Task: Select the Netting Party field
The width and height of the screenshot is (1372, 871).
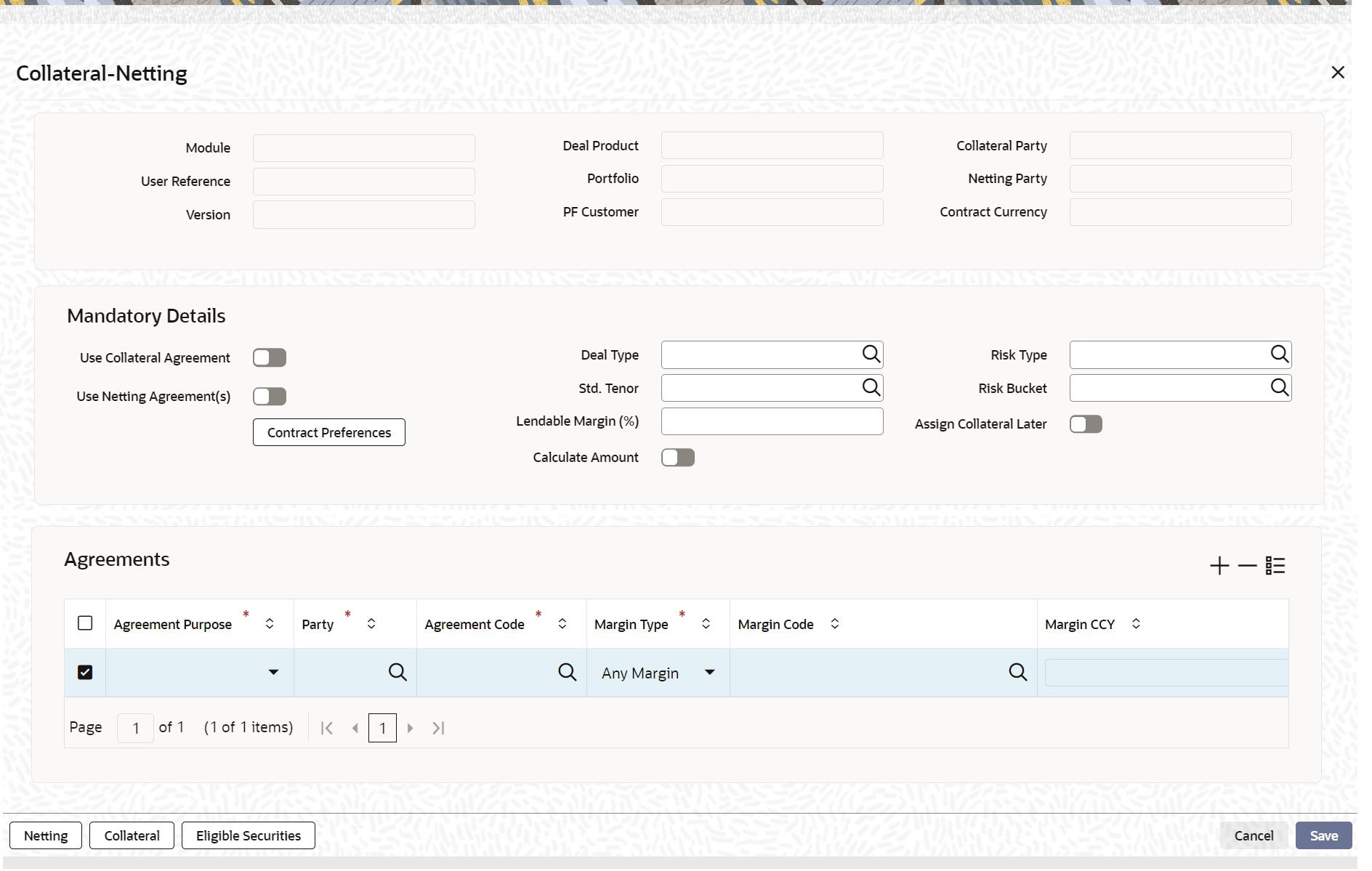Action: coord(1181,179)
